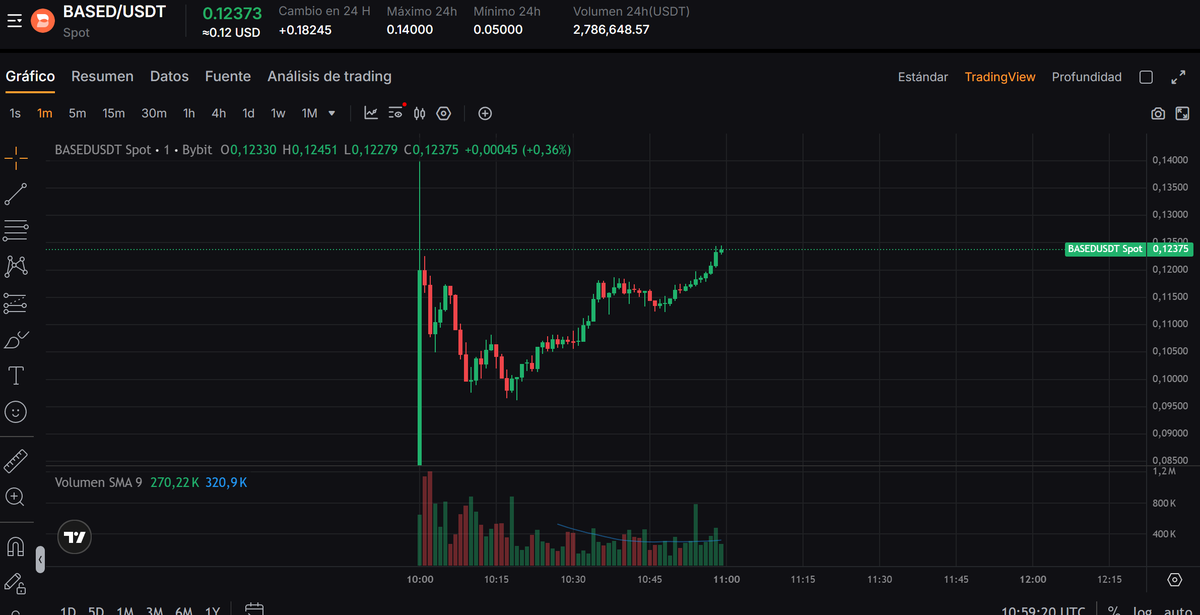1200x615 pixels.
Task: Open the indicators line chart icon
Action: pyautogui.click(x=371, y=113)
